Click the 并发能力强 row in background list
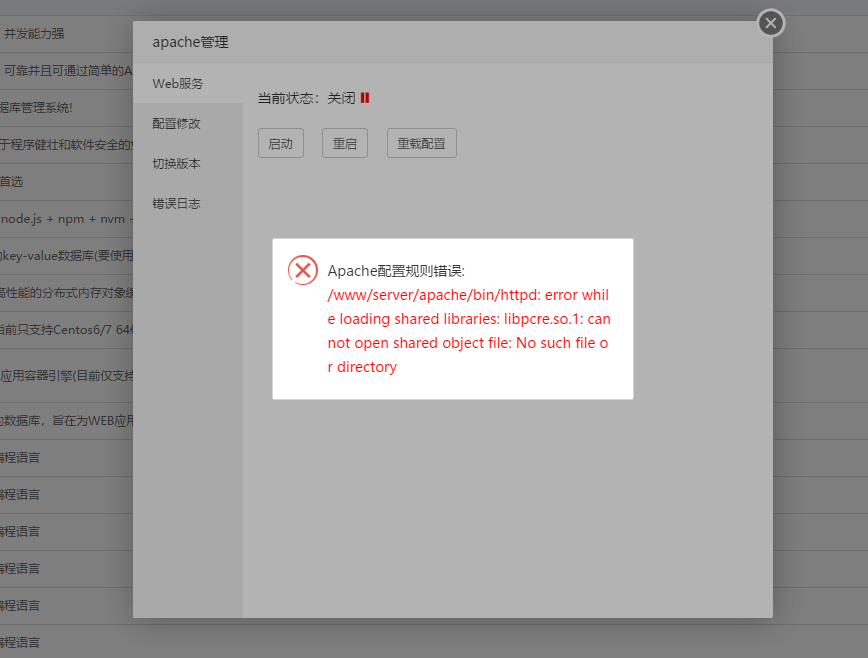Image resolution: width=868 pixels, height=658 pixels. coord(66,34)
